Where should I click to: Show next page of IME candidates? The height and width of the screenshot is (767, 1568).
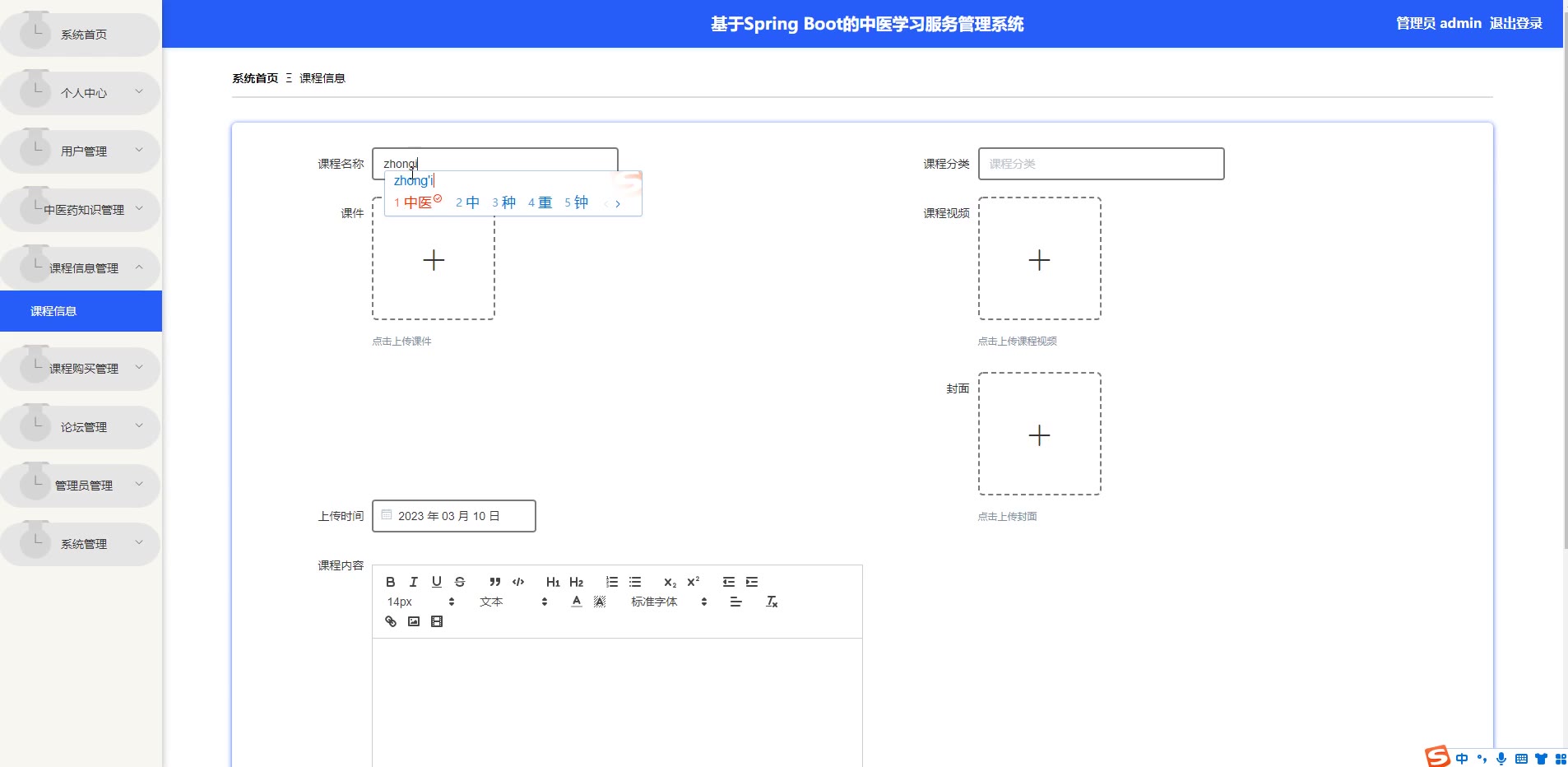[x=618, y=203]
